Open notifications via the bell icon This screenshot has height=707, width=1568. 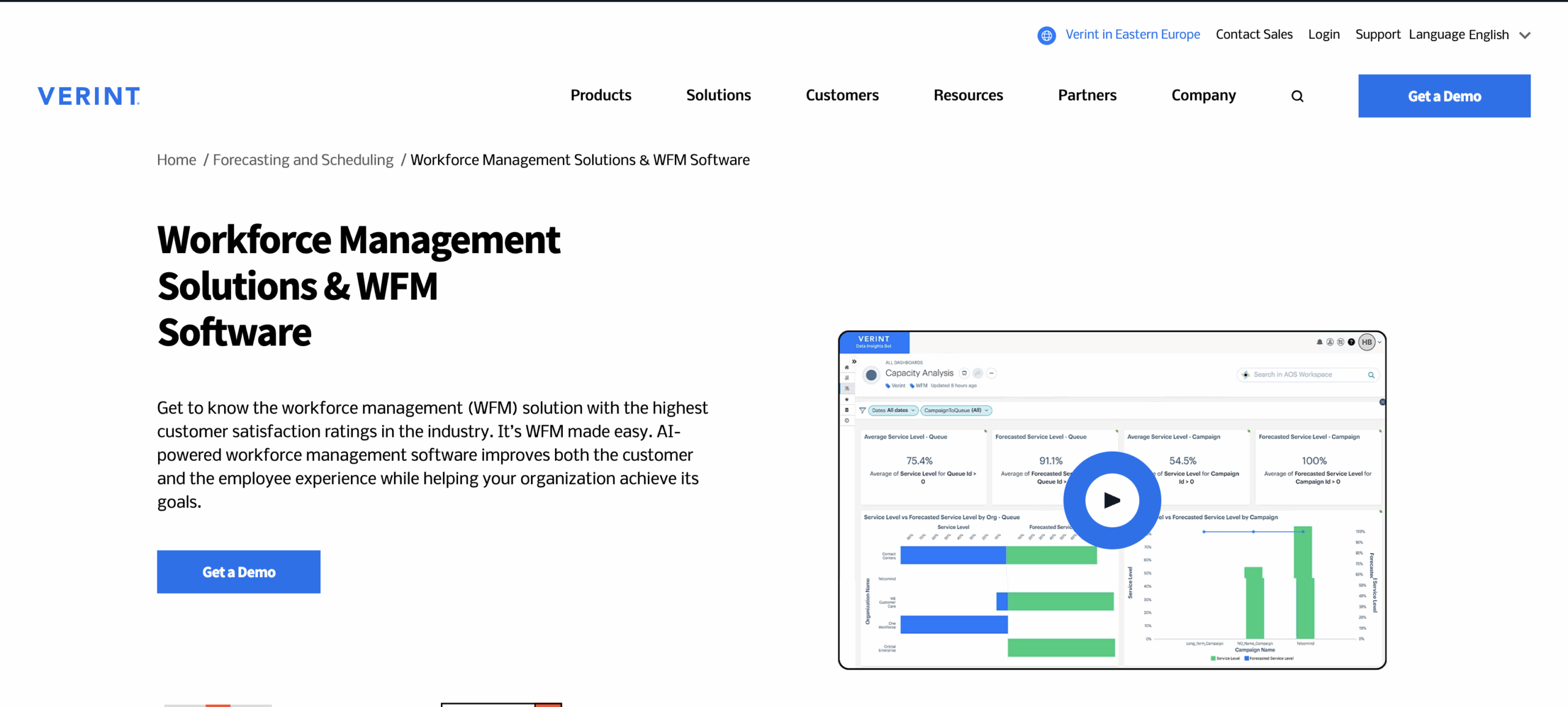[x=1321, y=342]
